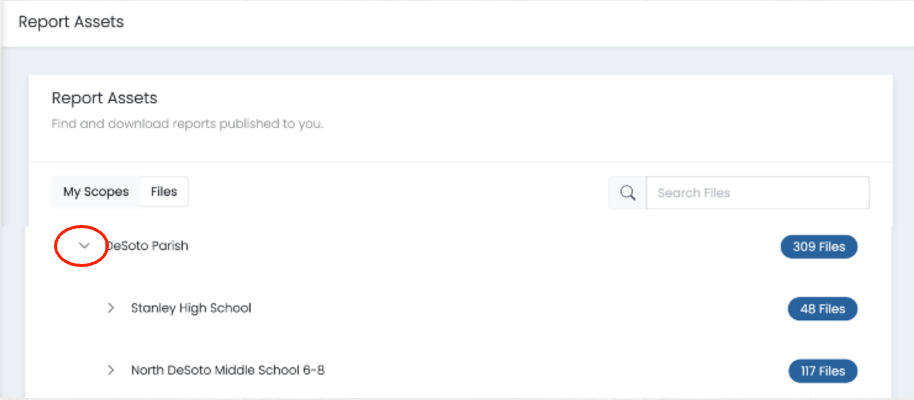914x400 pixels.
Task: Expand North DeSoto Middle School 6-8
Action: click(111, 370)
